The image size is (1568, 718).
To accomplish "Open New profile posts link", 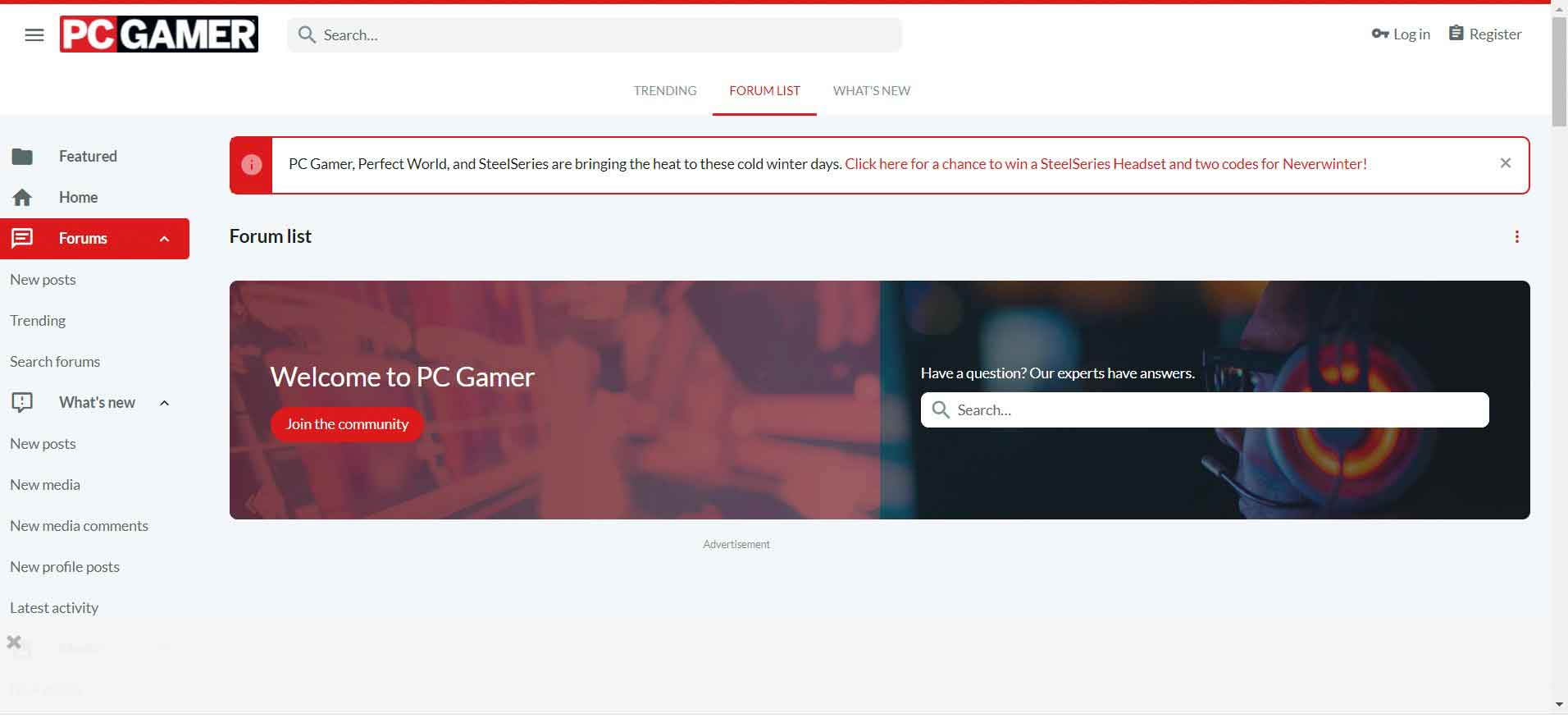I will [65, 567].
